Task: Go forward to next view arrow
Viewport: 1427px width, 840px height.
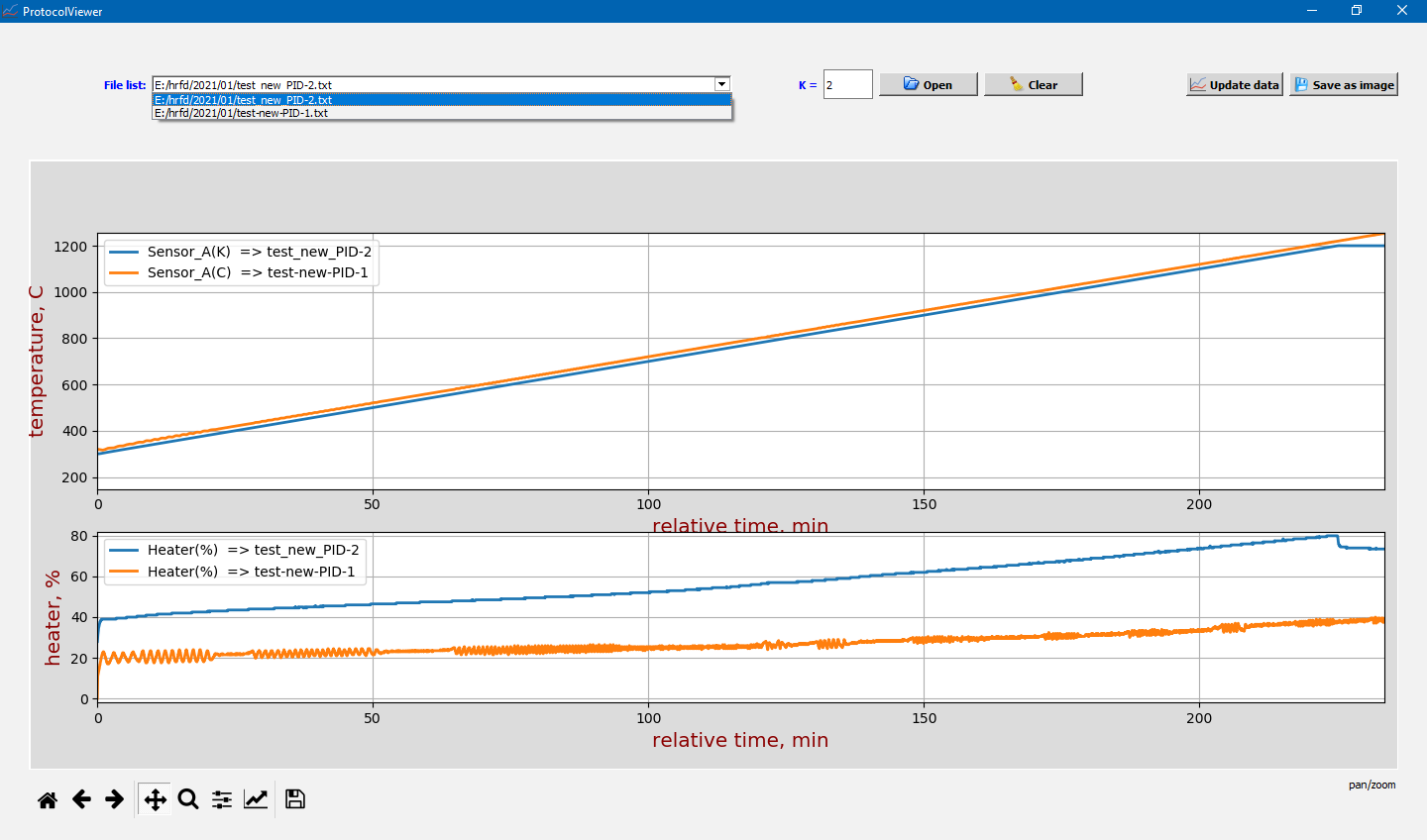Action: click(115, 799)
